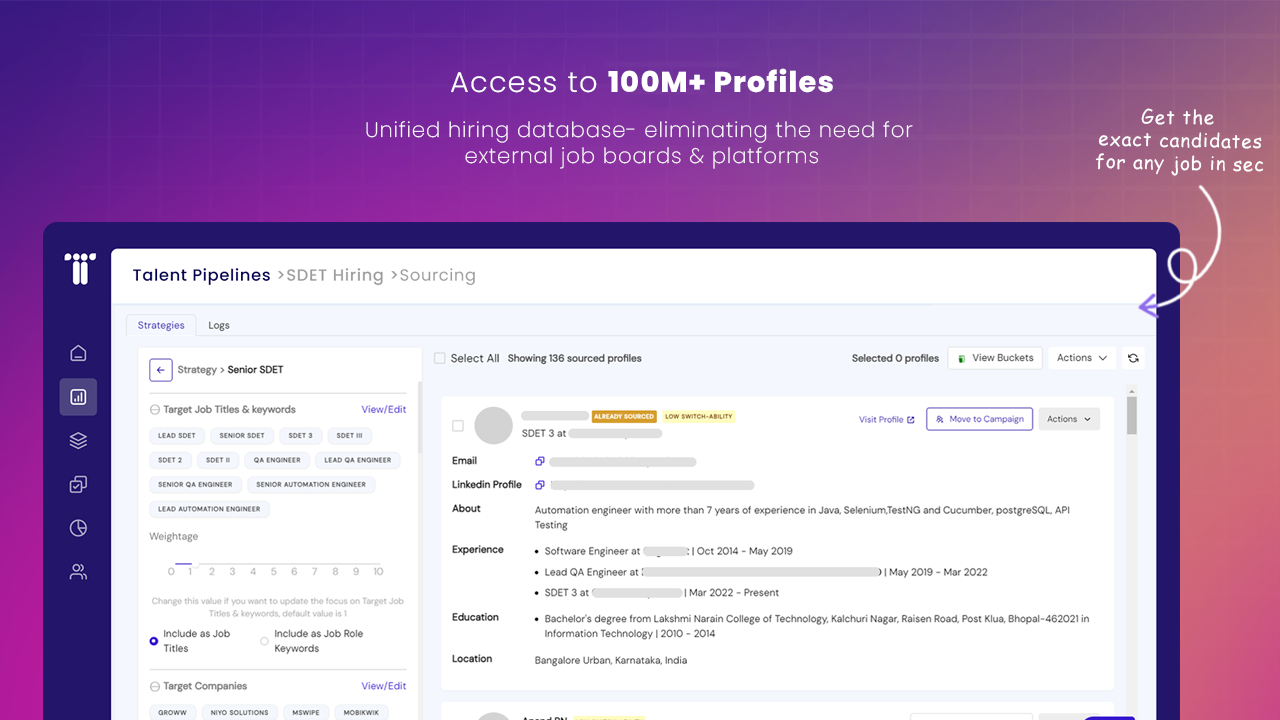Copy the candidate's LinkedIn profile link

point(540,485)
